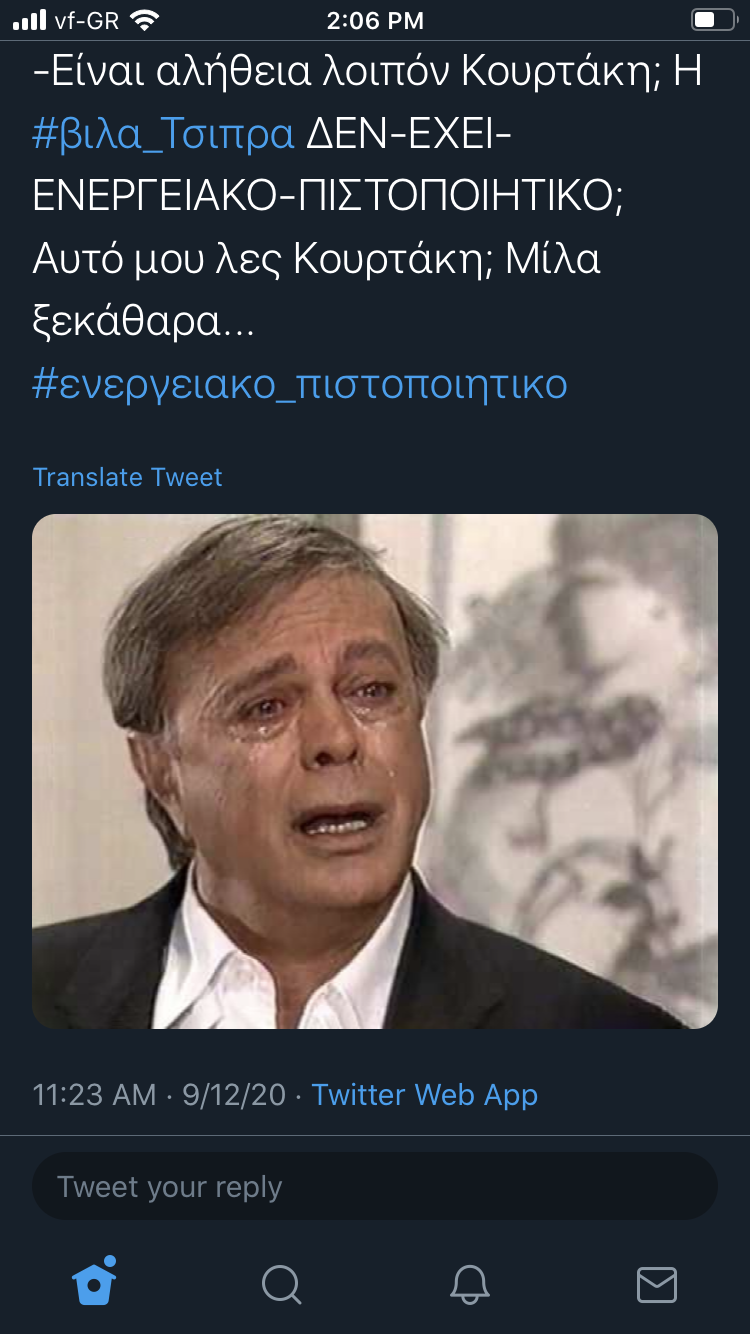The height and width of the screenshot is (1334, 750).
Task: Tap the Wi-Fi icon in status bar
Action: [x=145, y=20]
